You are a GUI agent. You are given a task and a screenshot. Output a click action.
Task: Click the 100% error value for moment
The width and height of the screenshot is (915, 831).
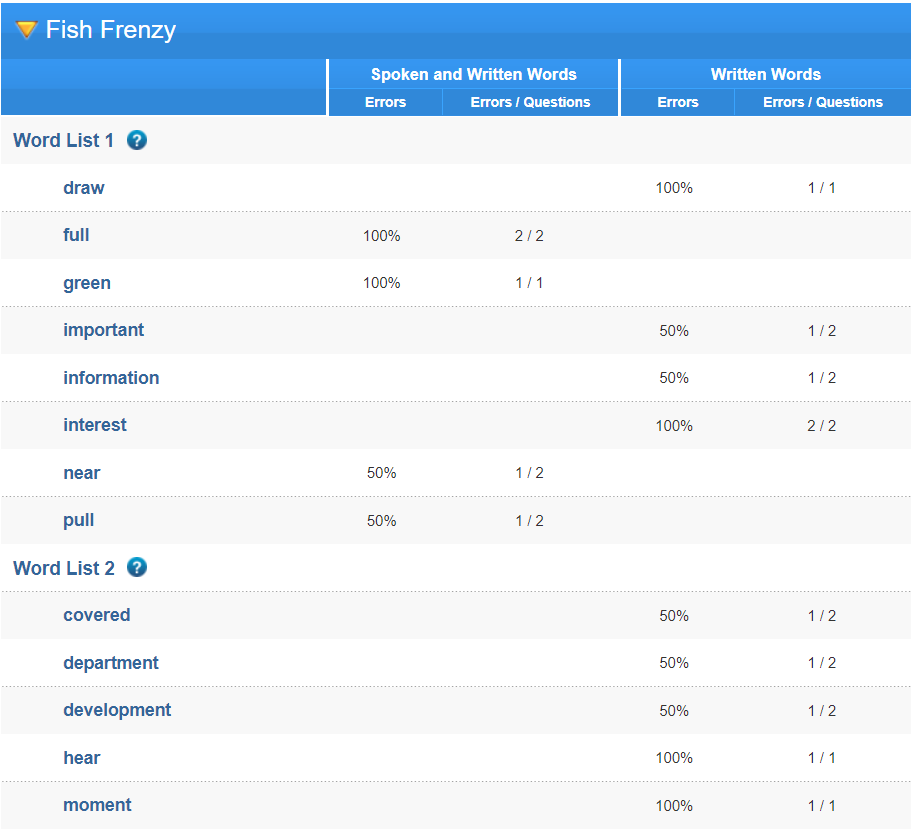674,806
